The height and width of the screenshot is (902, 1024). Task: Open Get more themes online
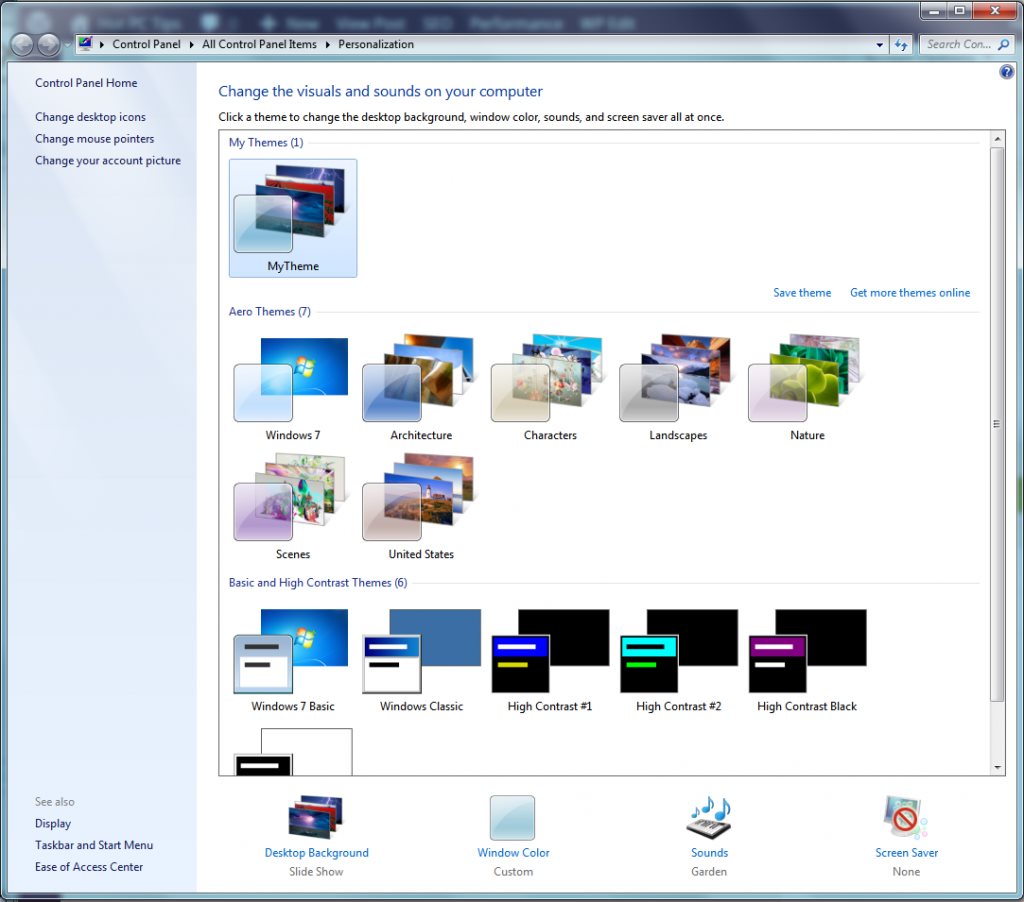(x=909, y=292)
